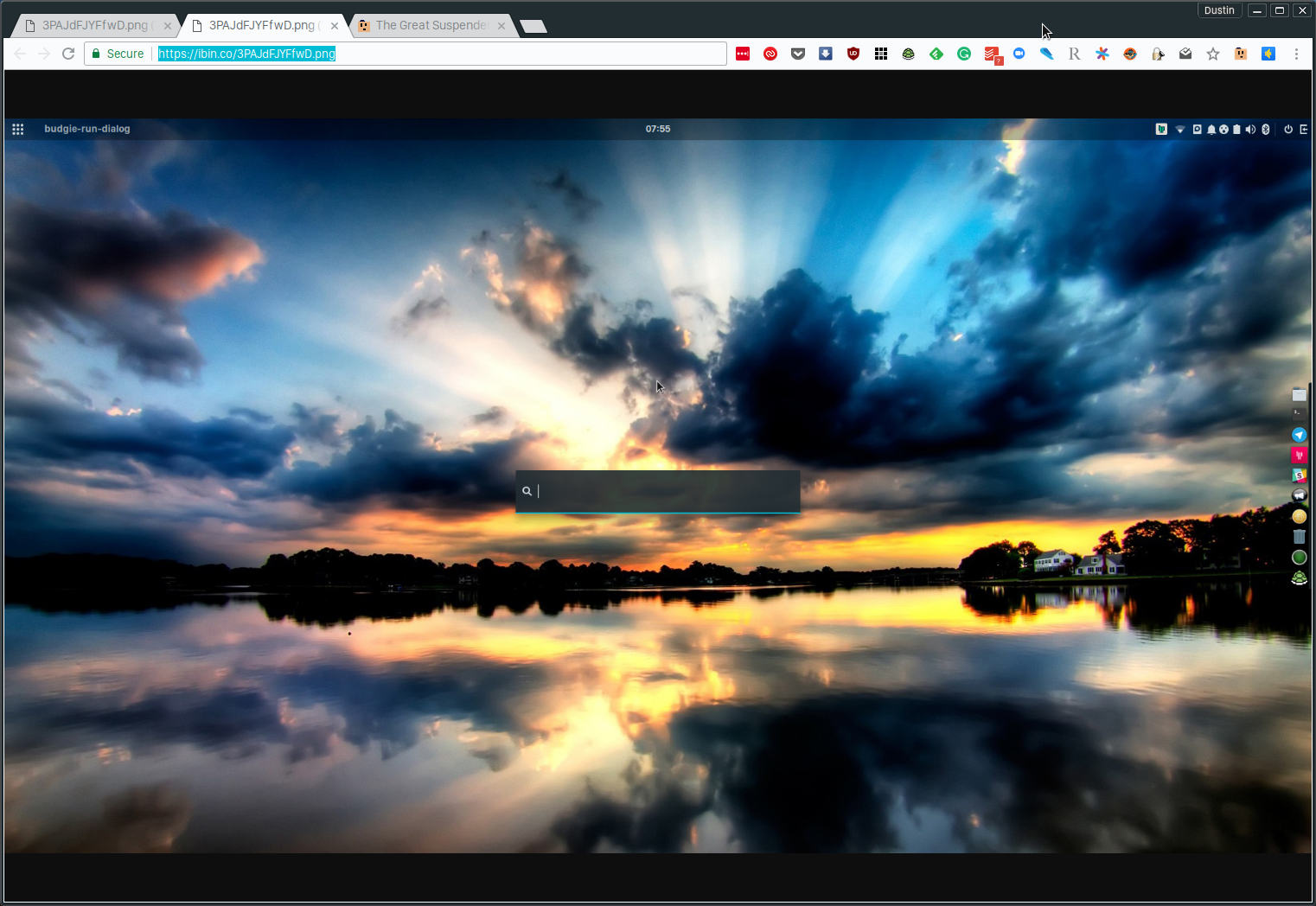Close the first 3PAJdFJYFfwD.png tab

[168, 26]
